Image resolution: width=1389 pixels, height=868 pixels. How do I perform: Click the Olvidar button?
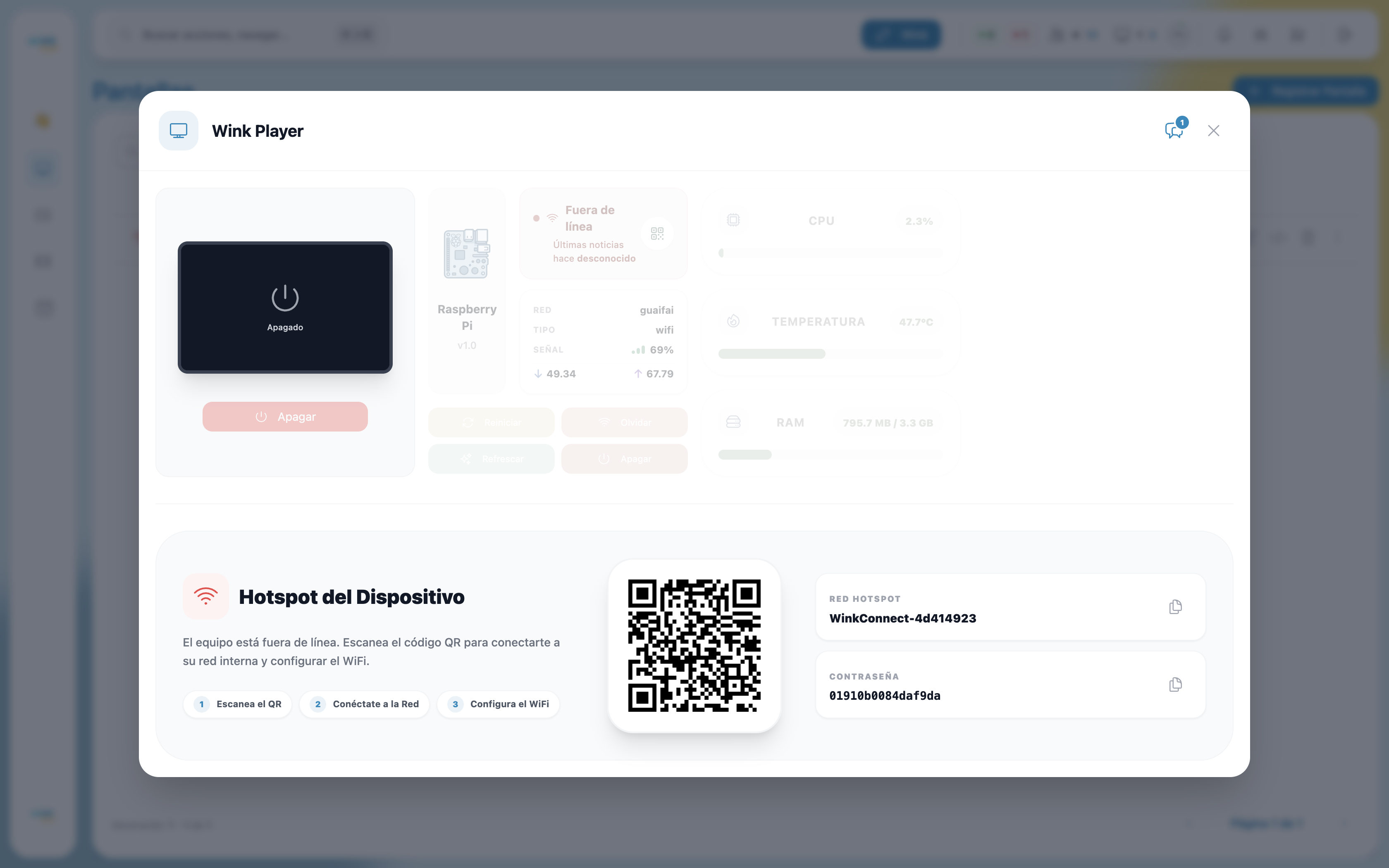tap(625, 422)
